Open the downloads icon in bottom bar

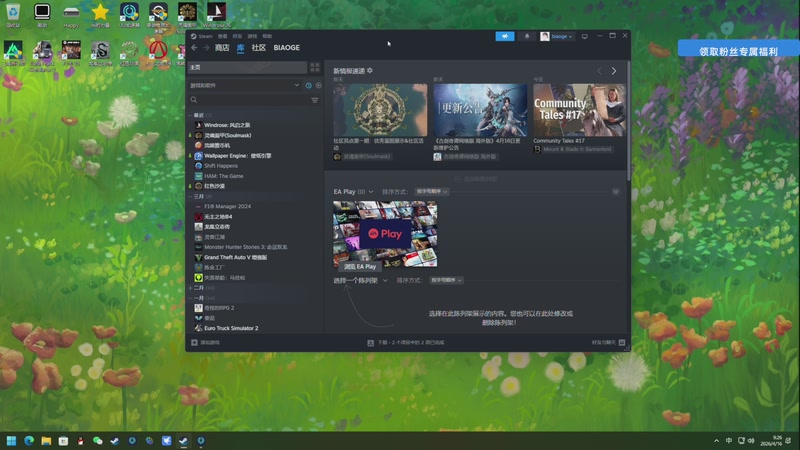[x=370, y=343]
